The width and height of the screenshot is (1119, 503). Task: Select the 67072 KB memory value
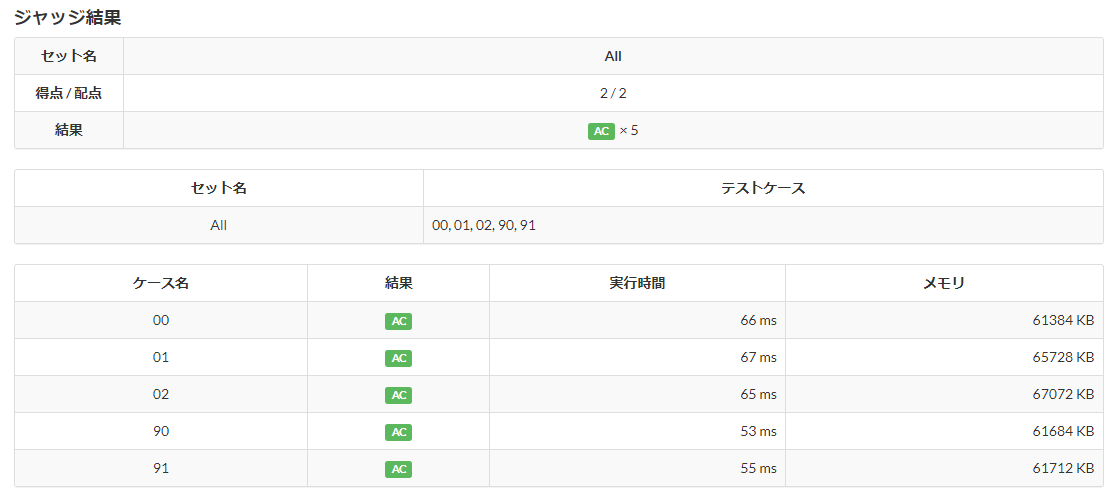(1063, 395)
